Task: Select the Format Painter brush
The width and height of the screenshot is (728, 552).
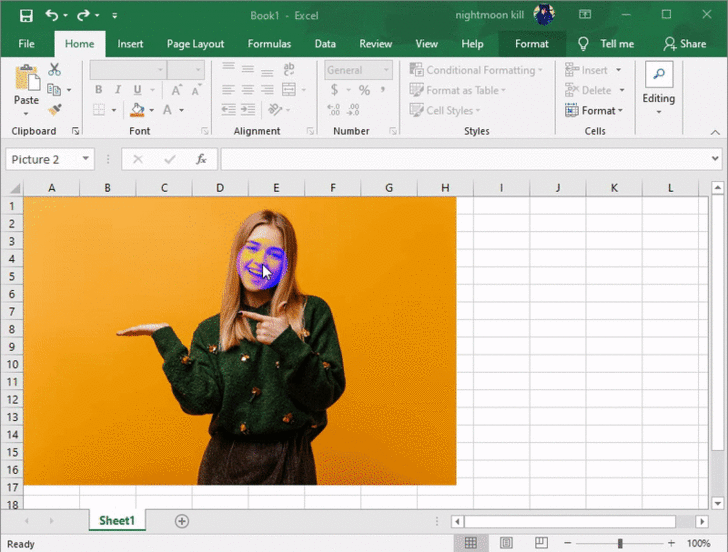Action: coord(54,110)
